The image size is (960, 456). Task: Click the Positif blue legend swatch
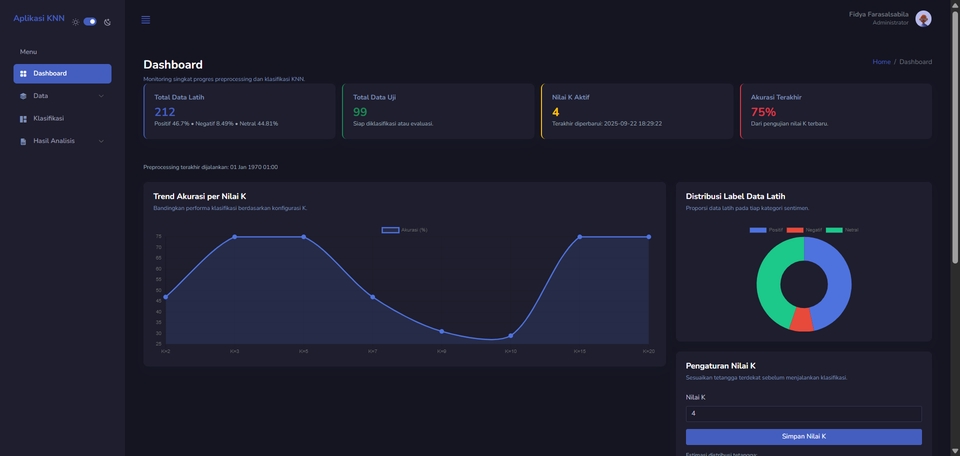coord(757,230)
